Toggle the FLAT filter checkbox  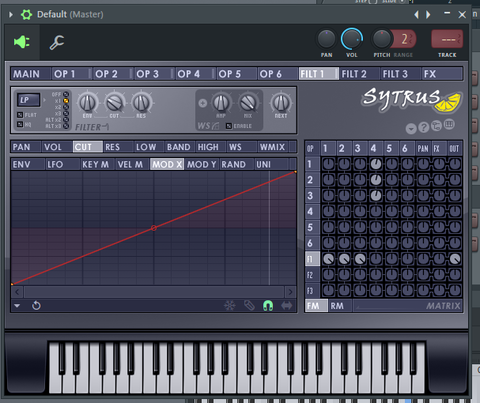tap(20, 115)
